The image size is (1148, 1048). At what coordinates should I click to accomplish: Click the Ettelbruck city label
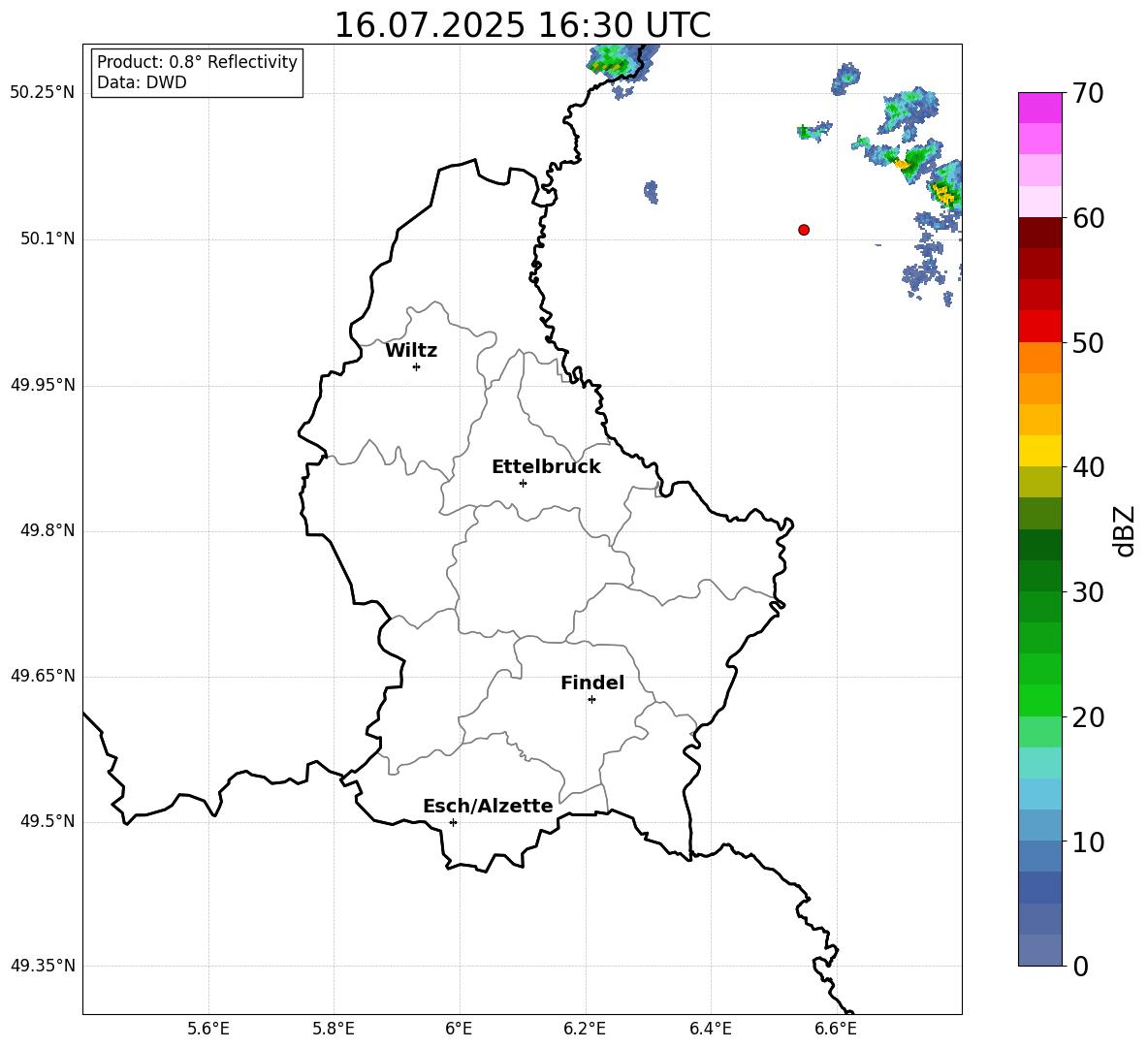pos(546,467)
